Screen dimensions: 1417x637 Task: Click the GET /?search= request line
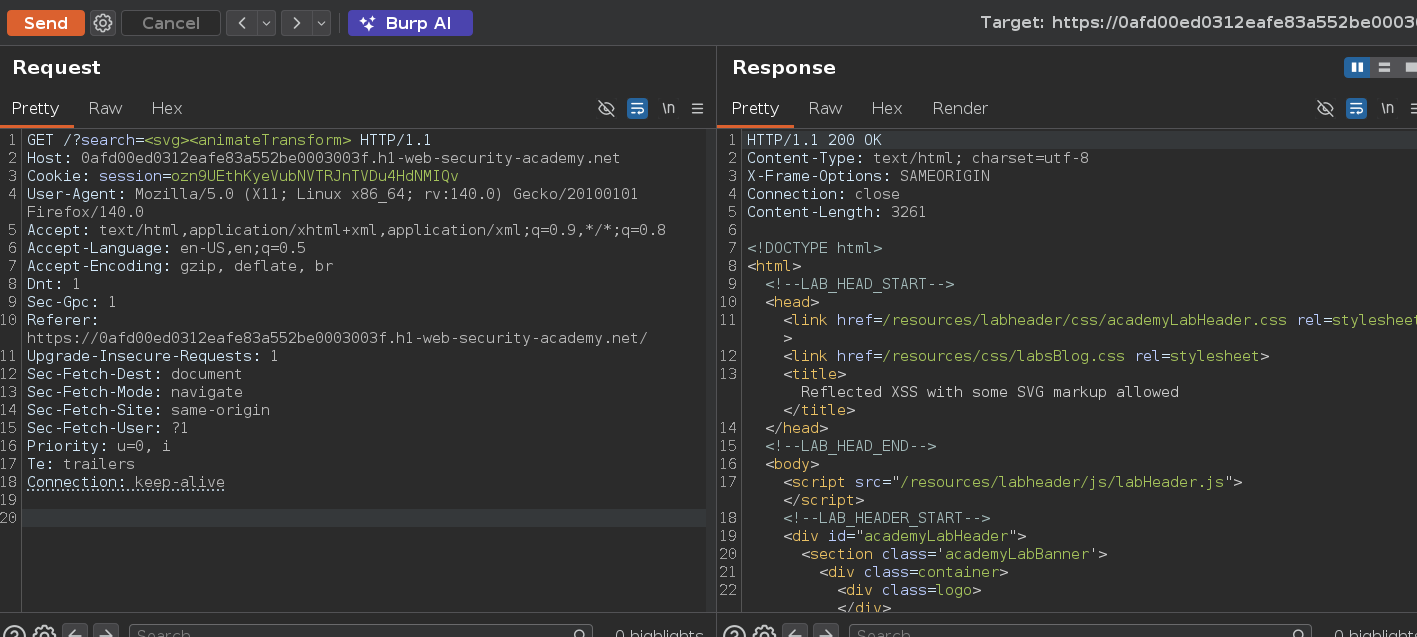coord(229,140)
